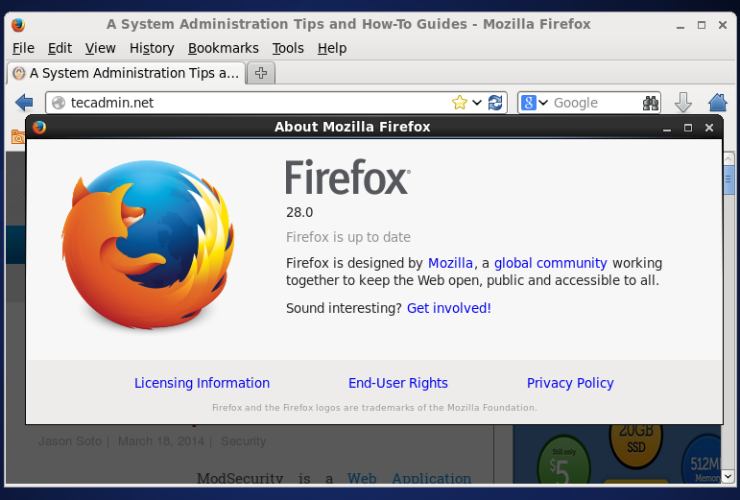The width and height of the screenshot is (740, 500).
Task: Bookmark this page with the star icon
Action: [x=459, y=102]
